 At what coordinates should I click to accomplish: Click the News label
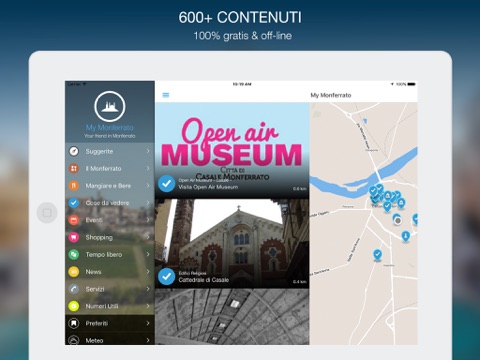[93, 272]
